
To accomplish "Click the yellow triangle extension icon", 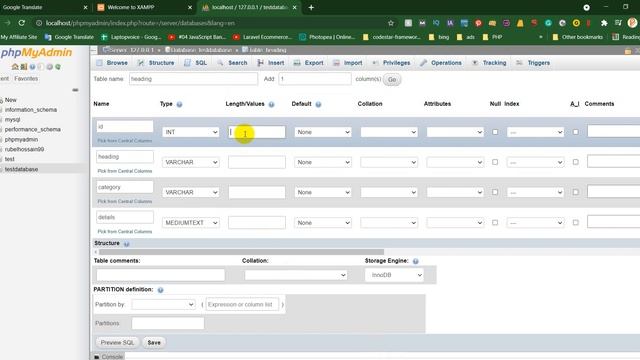I will coord(520,23).
